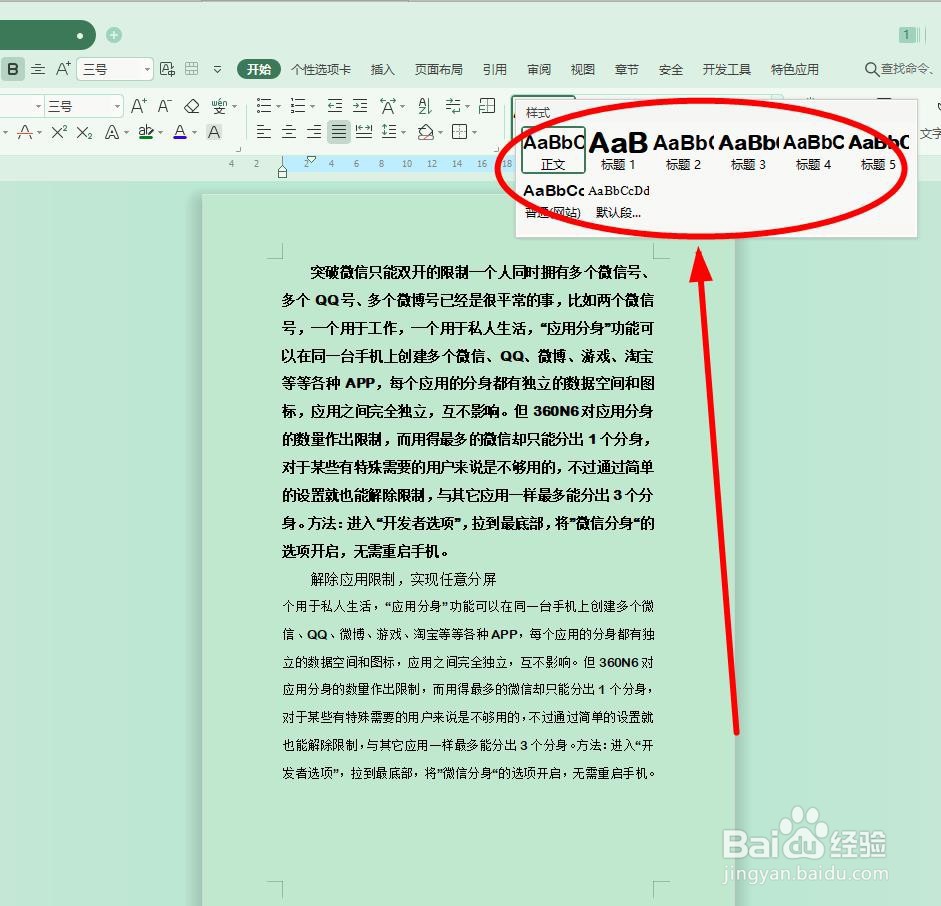Apply pinyin guide using the wén icon
Screen dimensions: 941x906
pyautogui.click(x=219, y=106)
